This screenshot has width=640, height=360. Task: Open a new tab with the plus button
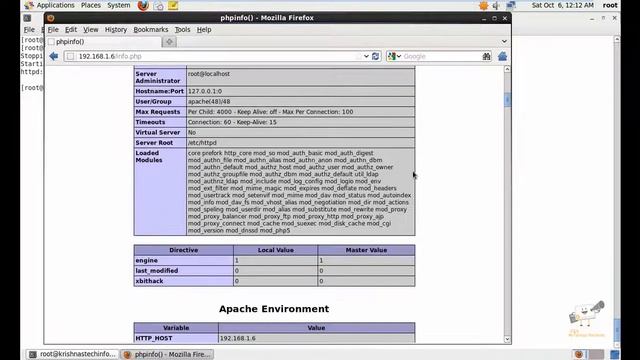click(169, 42)
